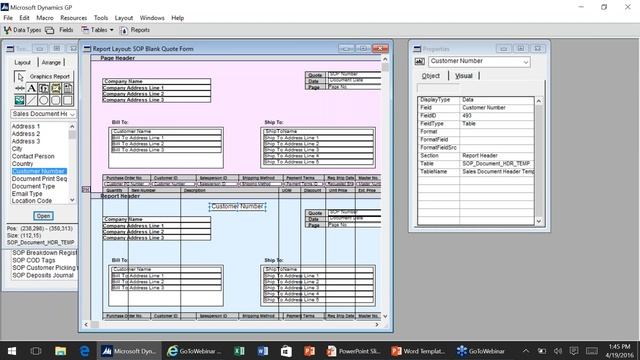Select the calculated field tool in Toolbox

coord(43,88)
